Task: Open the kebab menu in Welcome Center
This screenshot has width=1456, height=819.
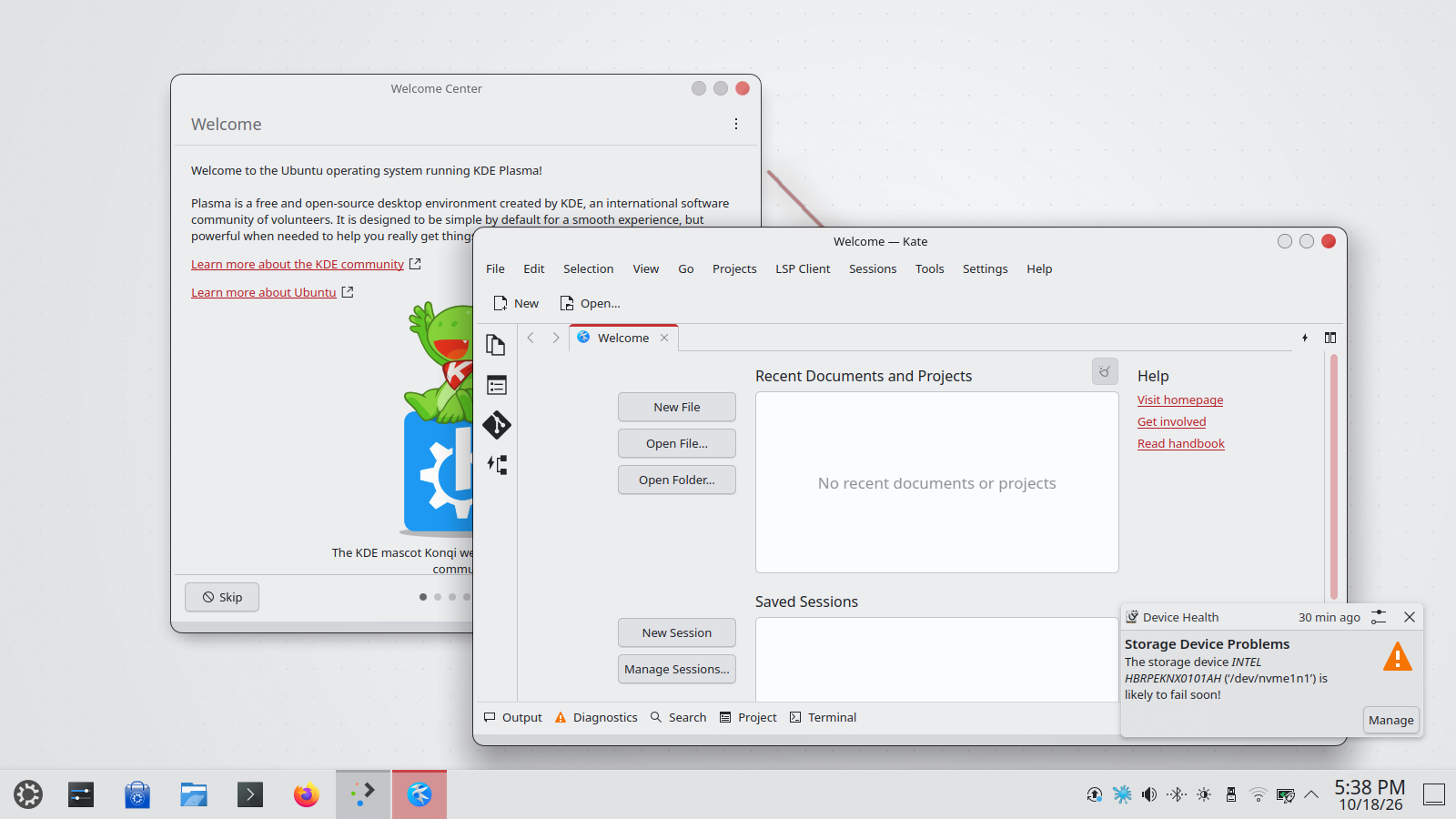Action: (736, 124)
